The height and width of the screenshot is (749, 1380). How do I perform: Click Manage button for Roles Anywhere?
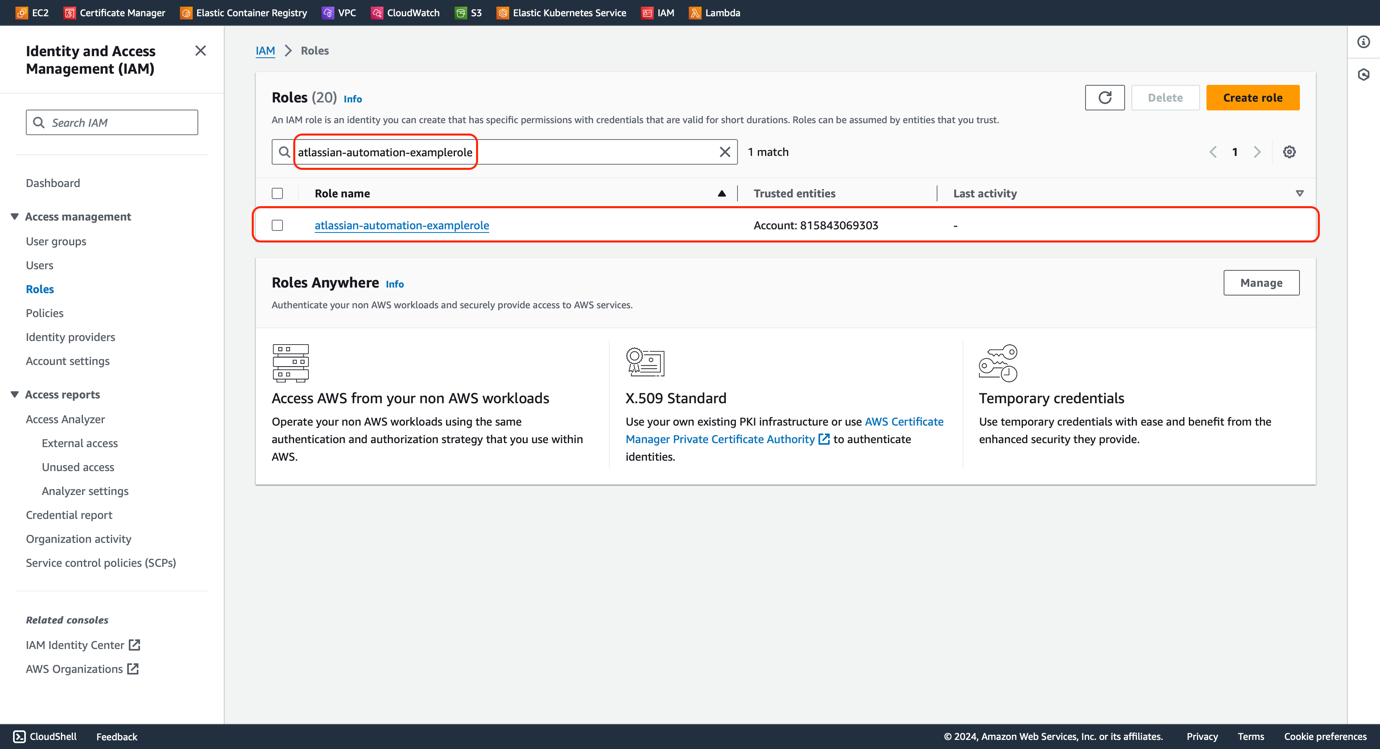(1262, 283)
